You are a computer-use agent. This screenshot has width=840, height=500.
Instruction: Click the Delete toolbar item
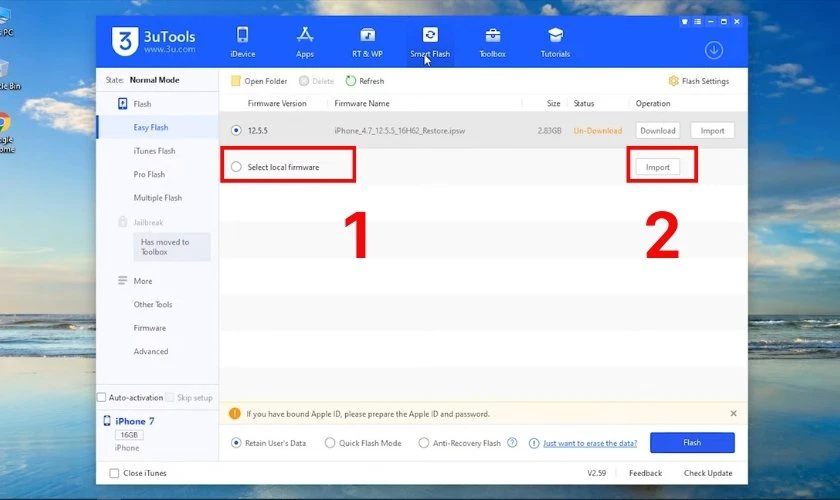pos(316,81)
